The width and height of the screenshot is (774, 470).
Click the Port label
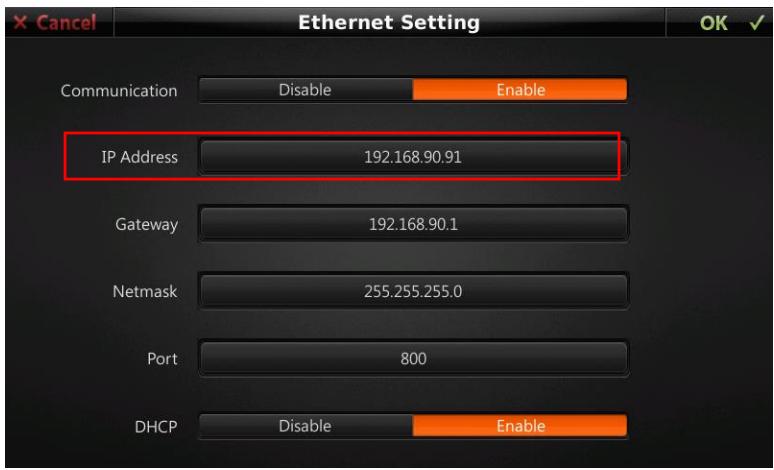(162, 358)
